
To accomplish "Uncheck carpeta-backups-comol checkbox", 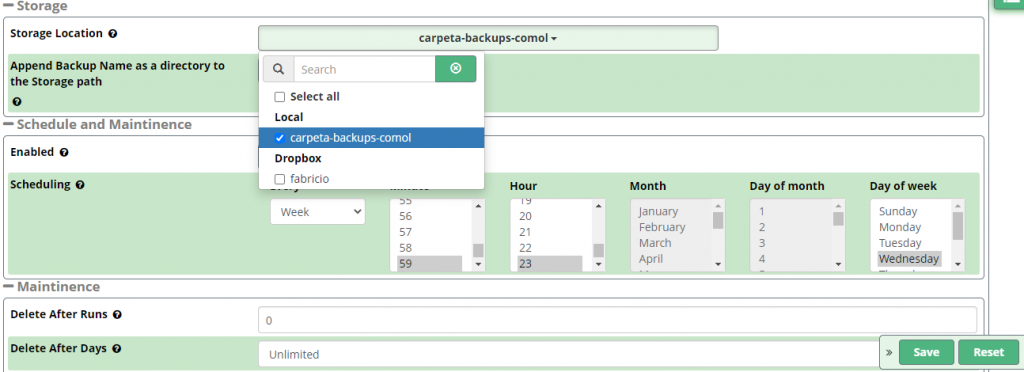I will (x=280, y=138).
